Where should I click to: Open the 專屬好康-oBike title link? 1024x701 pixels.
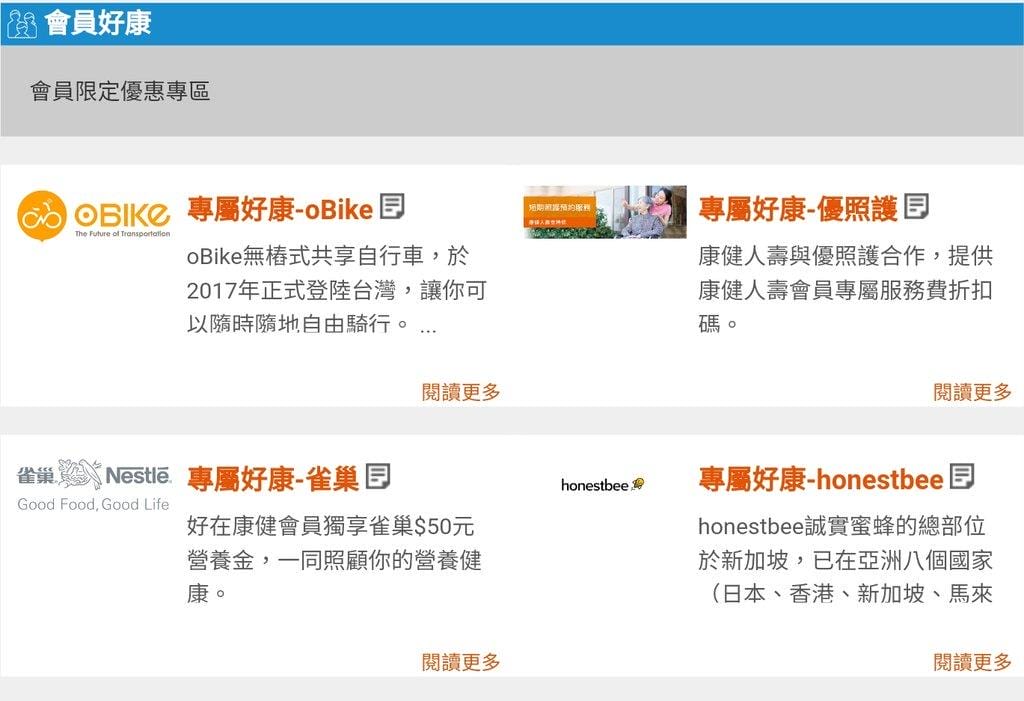click(280, 209)
